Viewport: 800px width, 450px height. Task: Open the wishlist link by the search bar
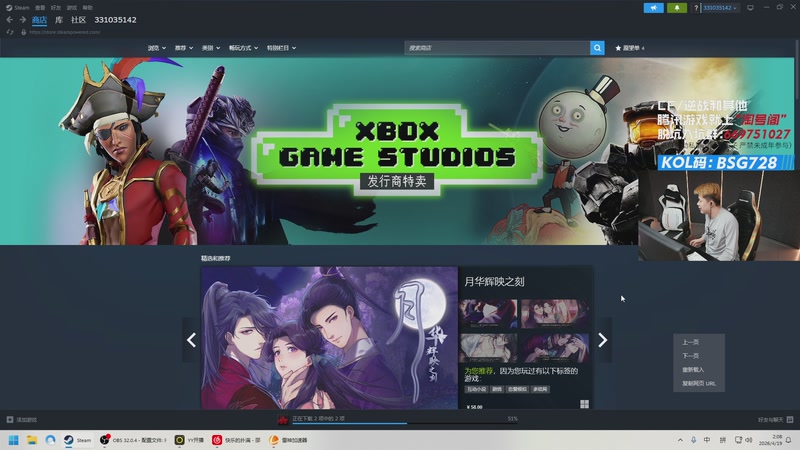pos(630,48)
